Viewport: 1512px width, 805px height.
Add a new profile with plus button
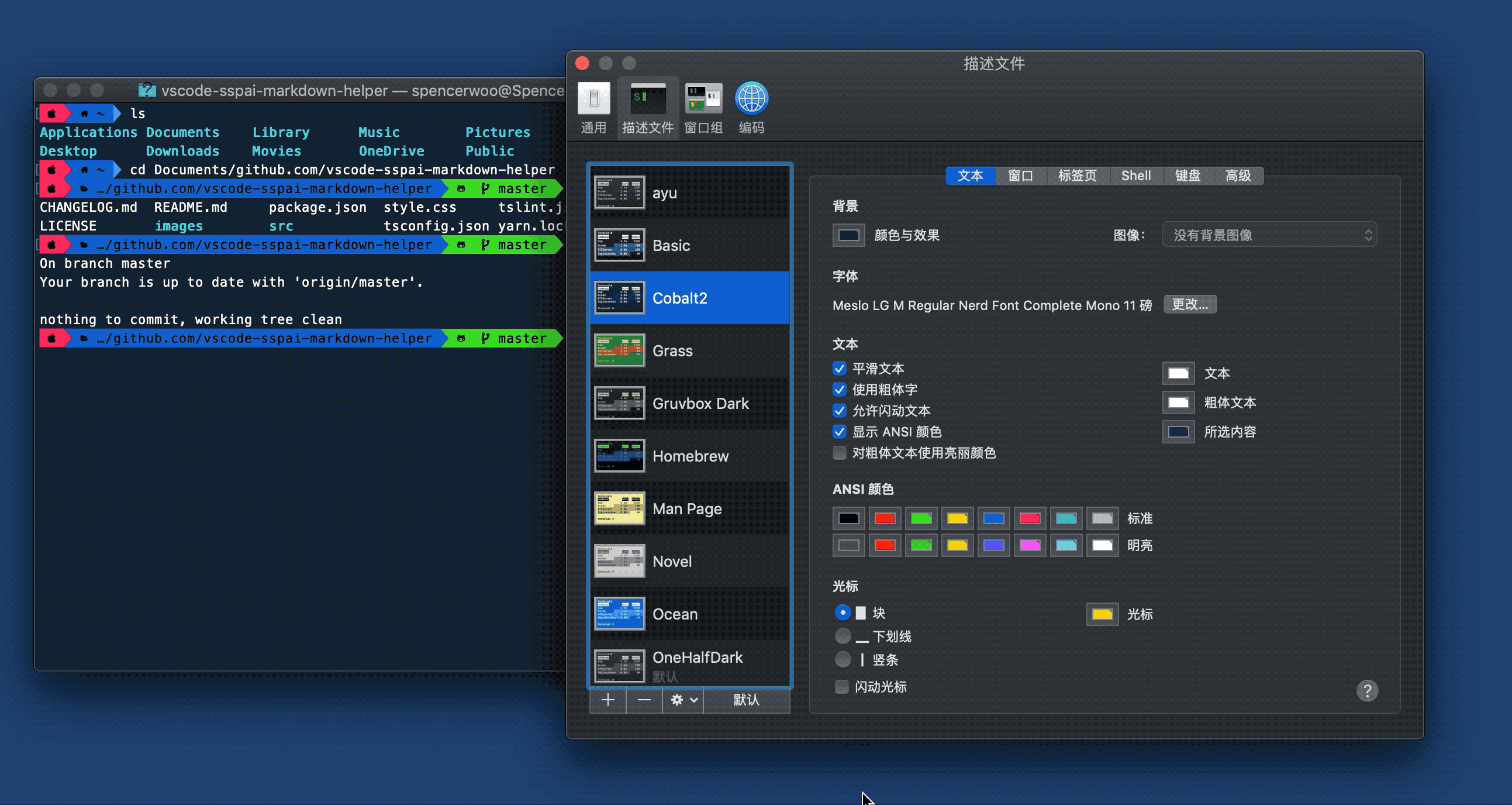[607, 700]
